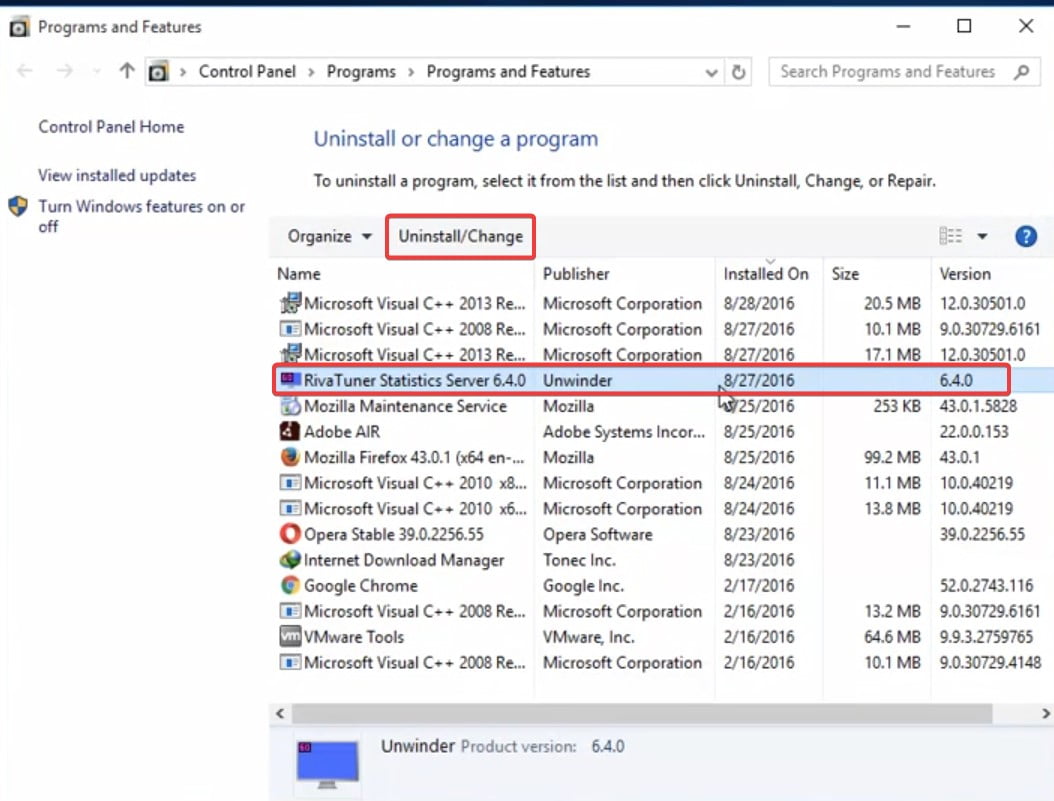This screenshot has width=1054, height=801.
Task: Navigate to Programs breadcrumb
Action: tap(361, 72)
